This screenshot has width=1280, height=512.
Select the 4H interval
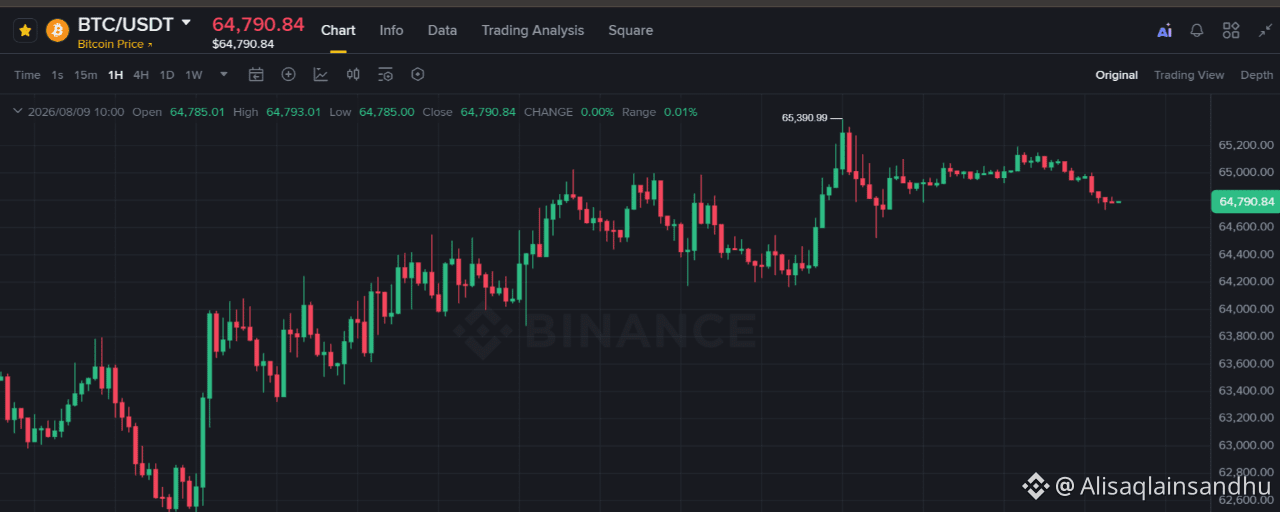(x=141, y=75)
